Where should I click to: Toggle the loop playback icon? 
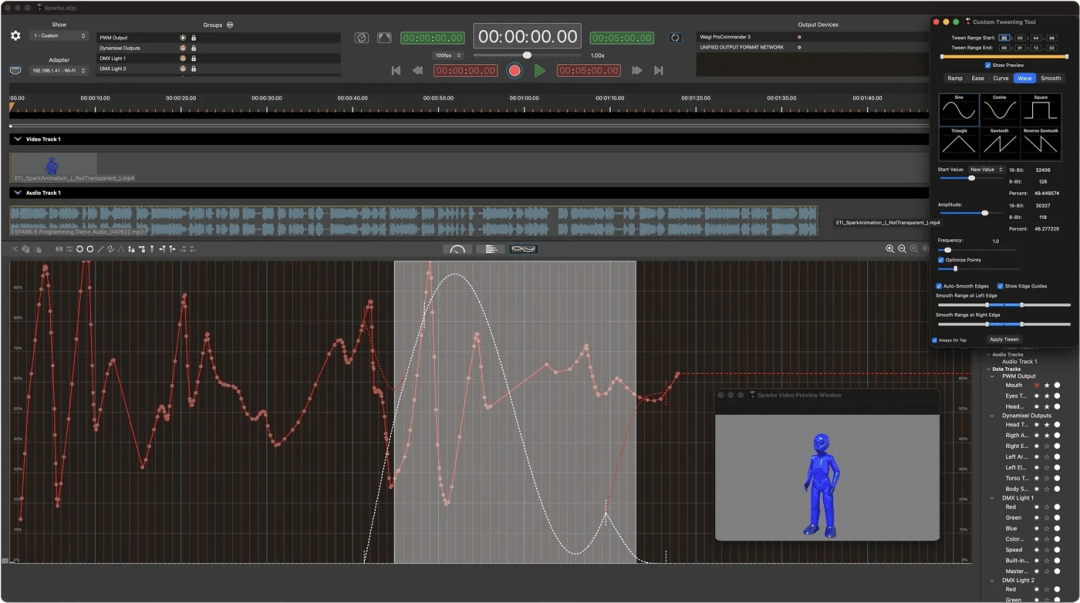pyautogui.click(x=675, y=38)
